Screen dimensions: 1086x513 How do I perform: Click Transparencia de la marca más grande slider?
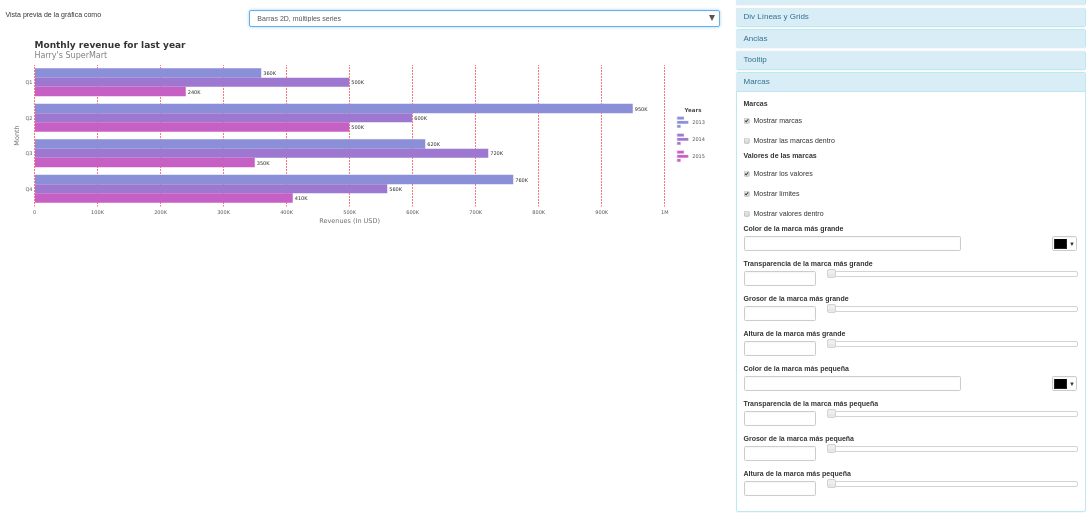(952, 274)
